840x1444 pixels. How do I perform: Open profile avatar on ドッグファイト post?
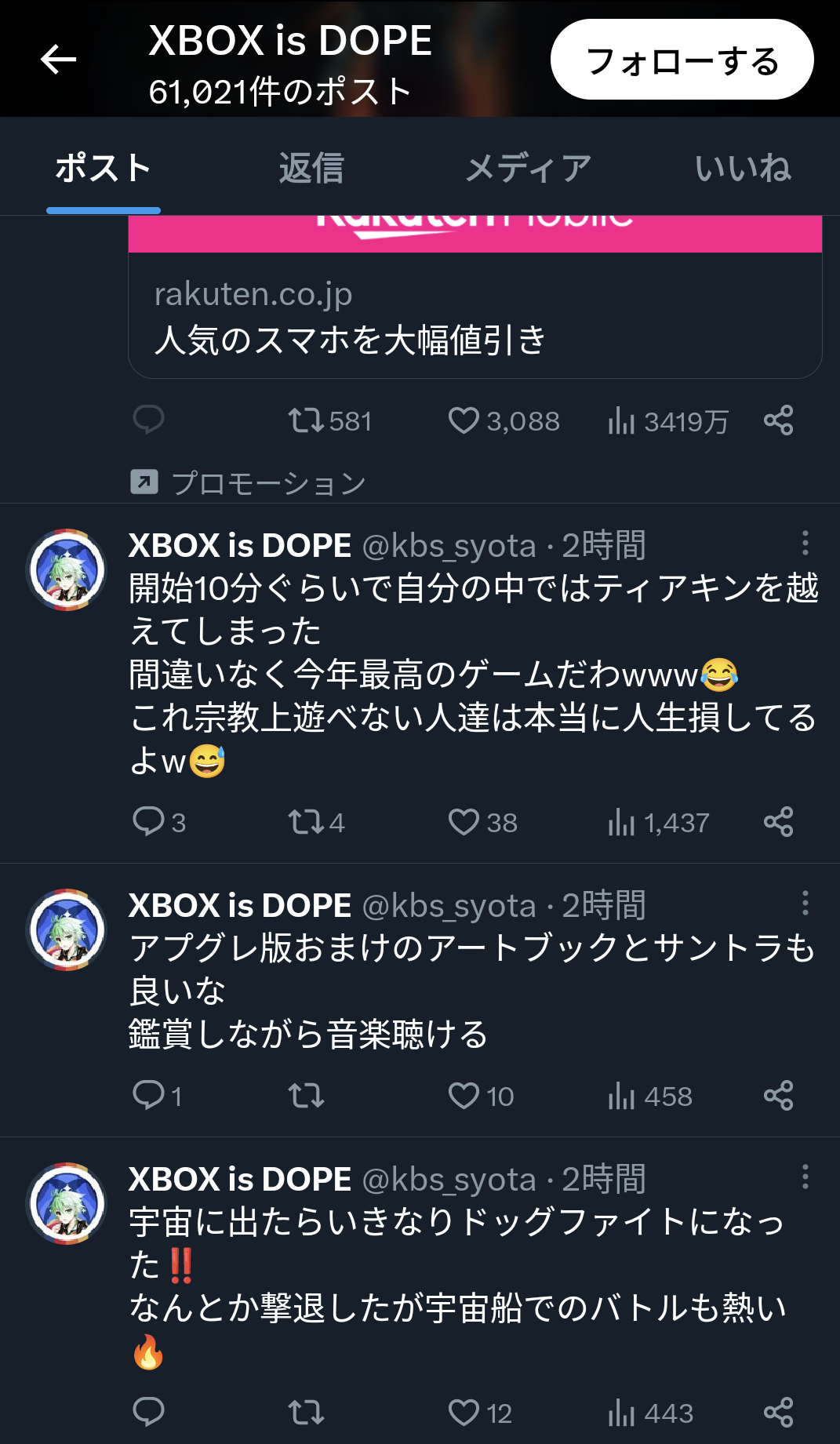tap(67, 1203)
